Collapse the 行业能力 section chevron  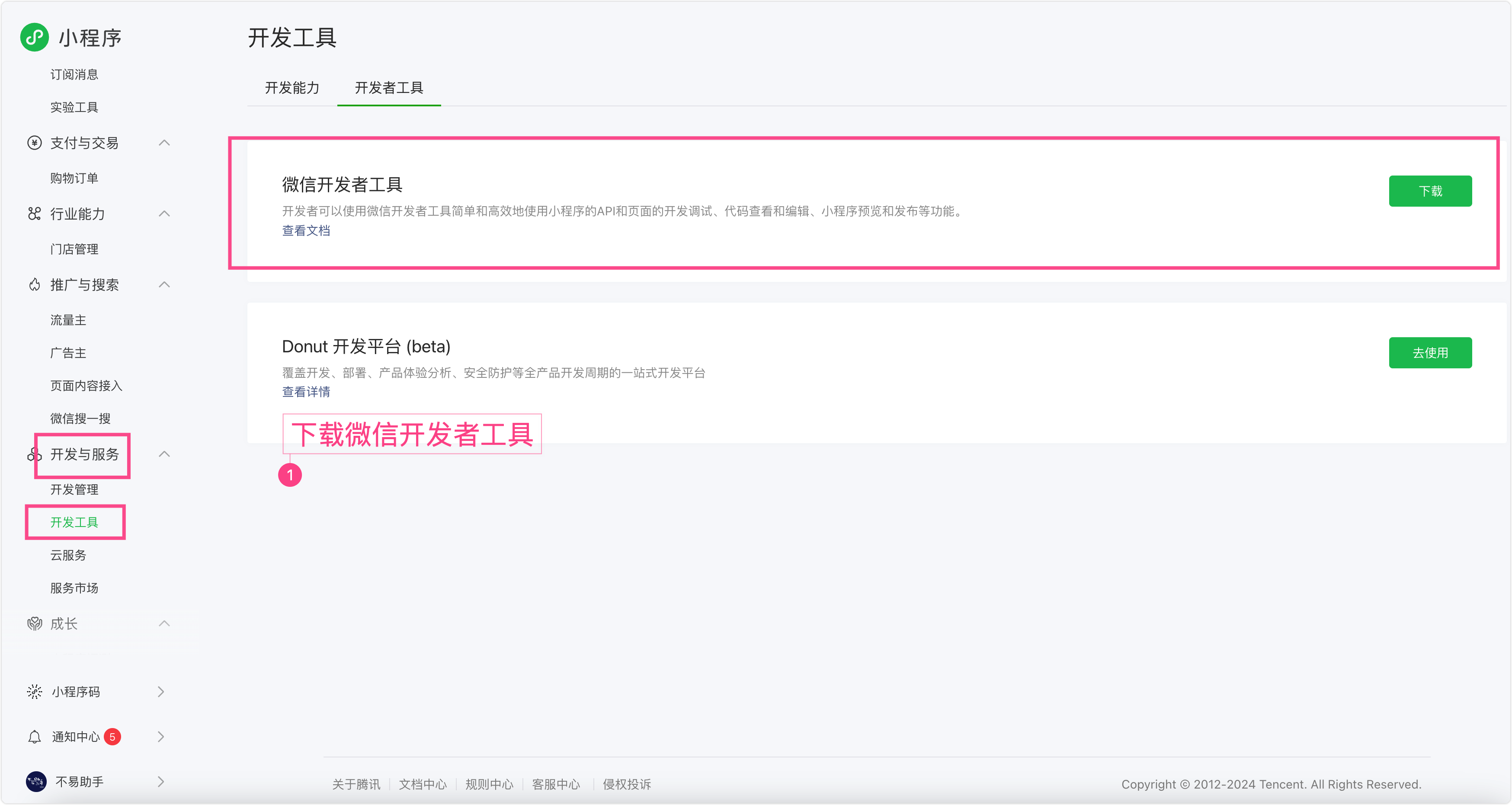tap(164, 214)
